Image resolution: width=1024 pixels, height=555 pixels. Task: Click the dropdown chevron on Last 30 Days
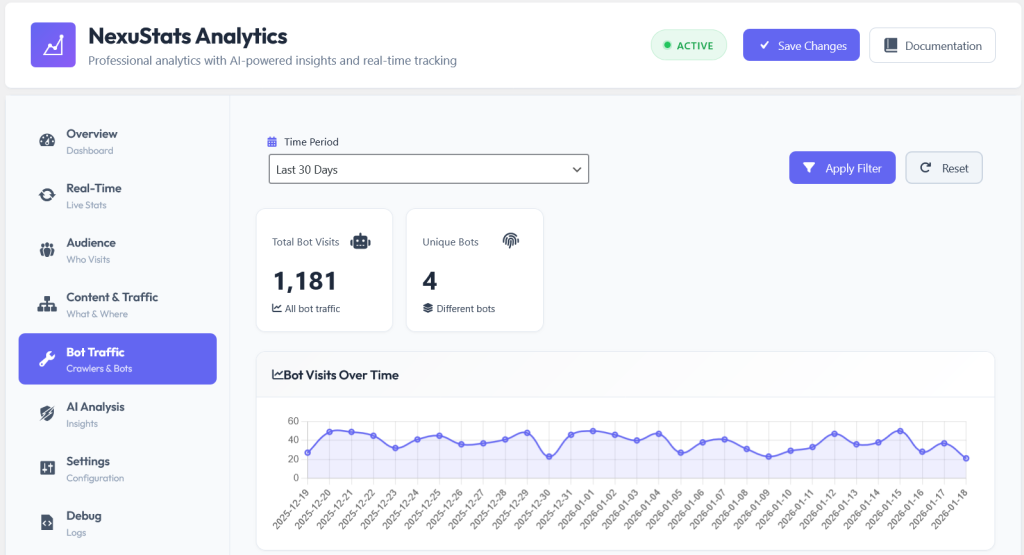(x=577, y=170)
